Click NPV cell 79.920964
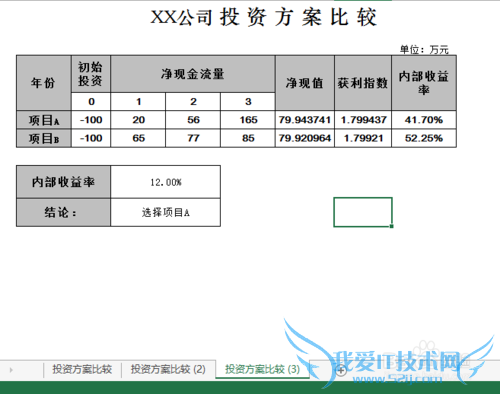The image size is (500, 394). (305, 138)
